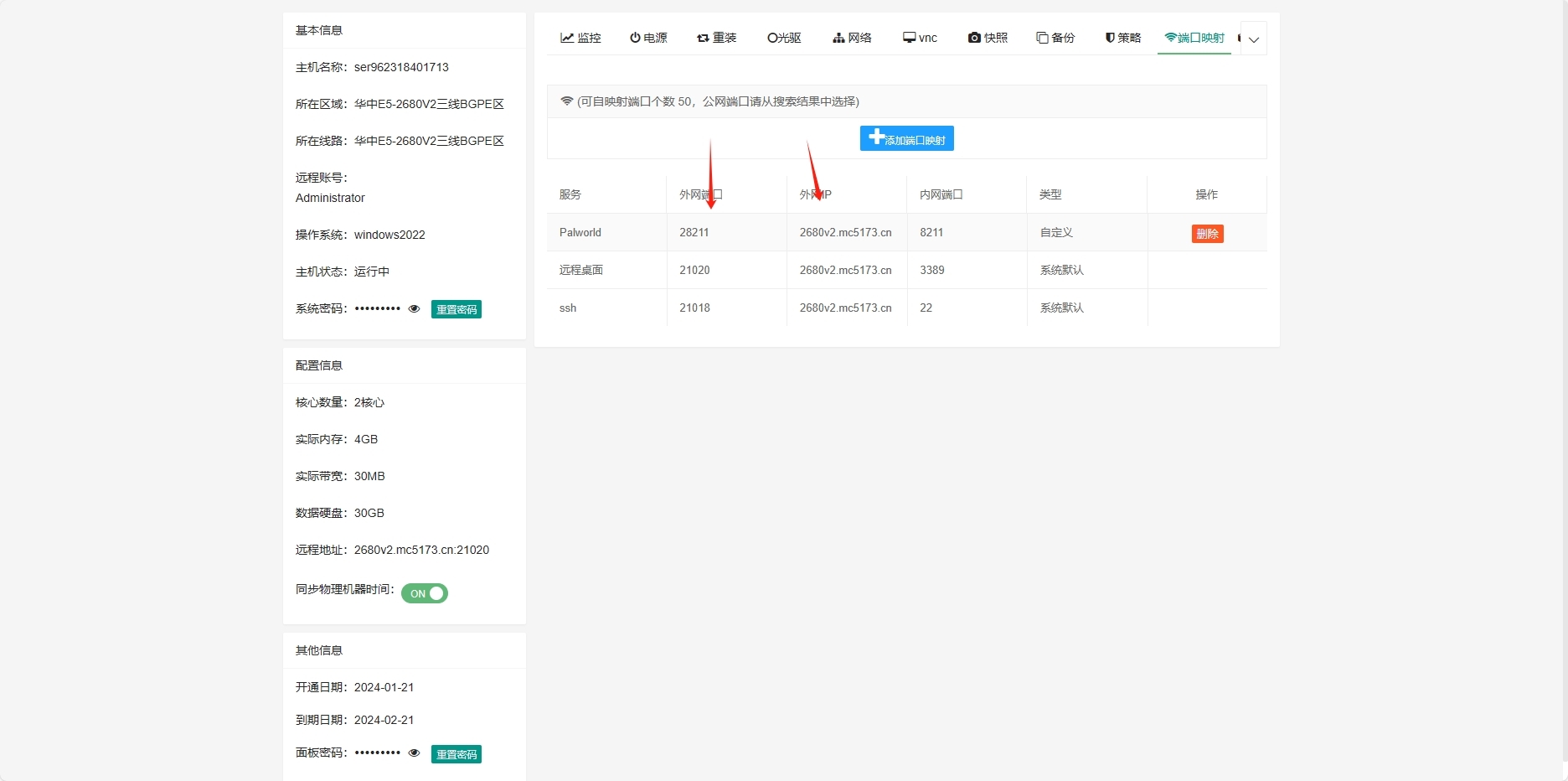
Task: Open the 重装 reinstall tab
Action: 716,38
